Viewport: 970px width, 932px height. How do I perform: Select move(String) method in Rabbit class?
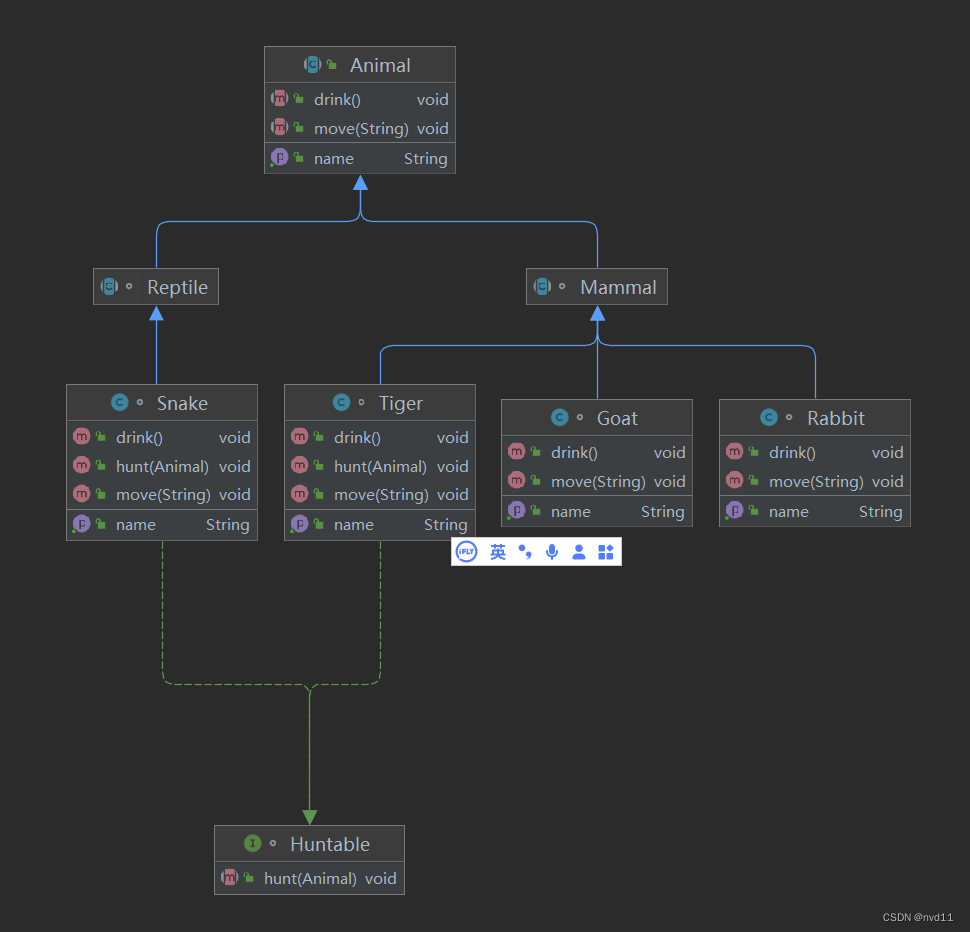point(815,481)
